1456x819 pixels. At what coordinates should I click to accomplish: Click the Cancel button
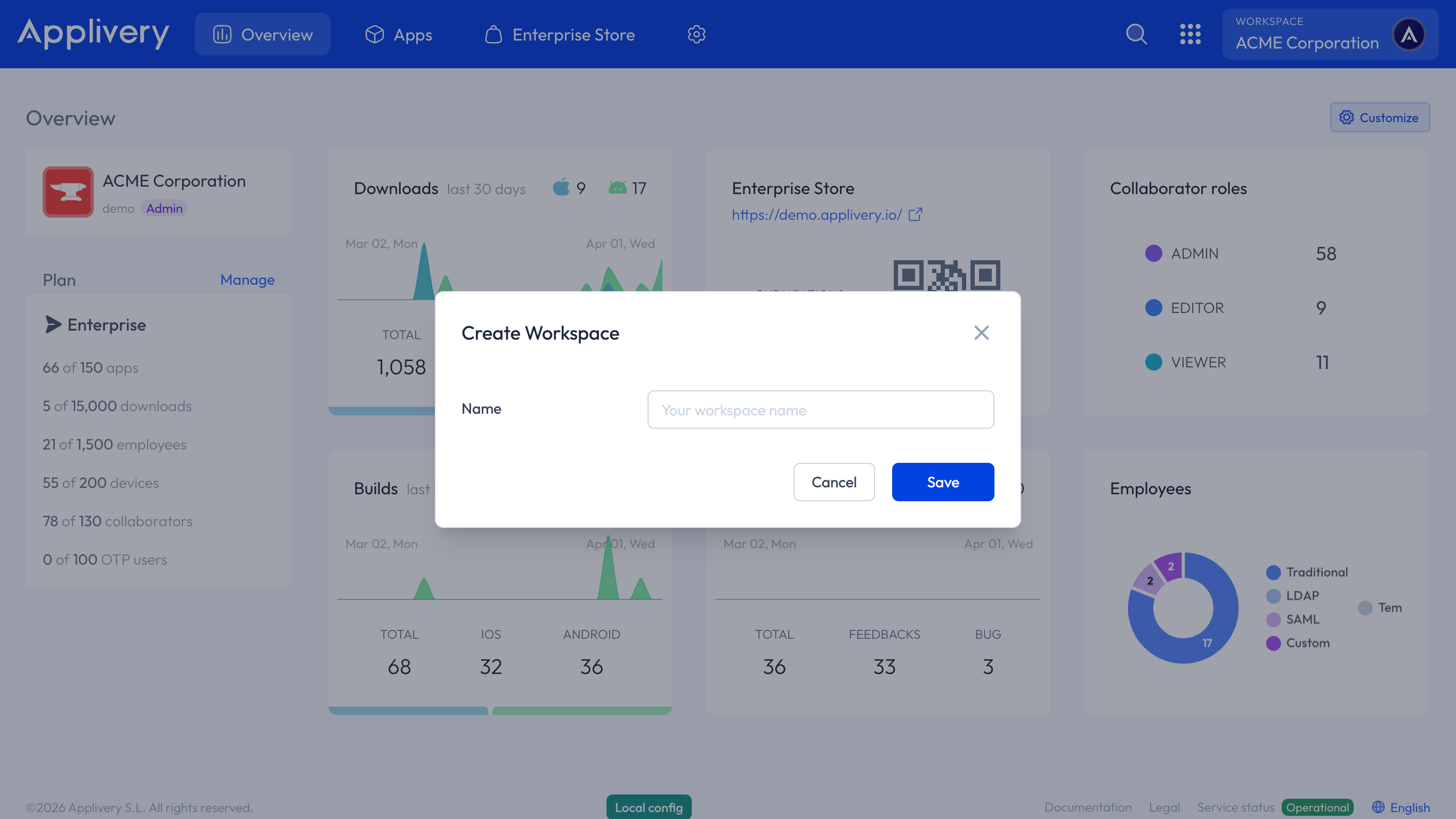[x=834, y=482]
